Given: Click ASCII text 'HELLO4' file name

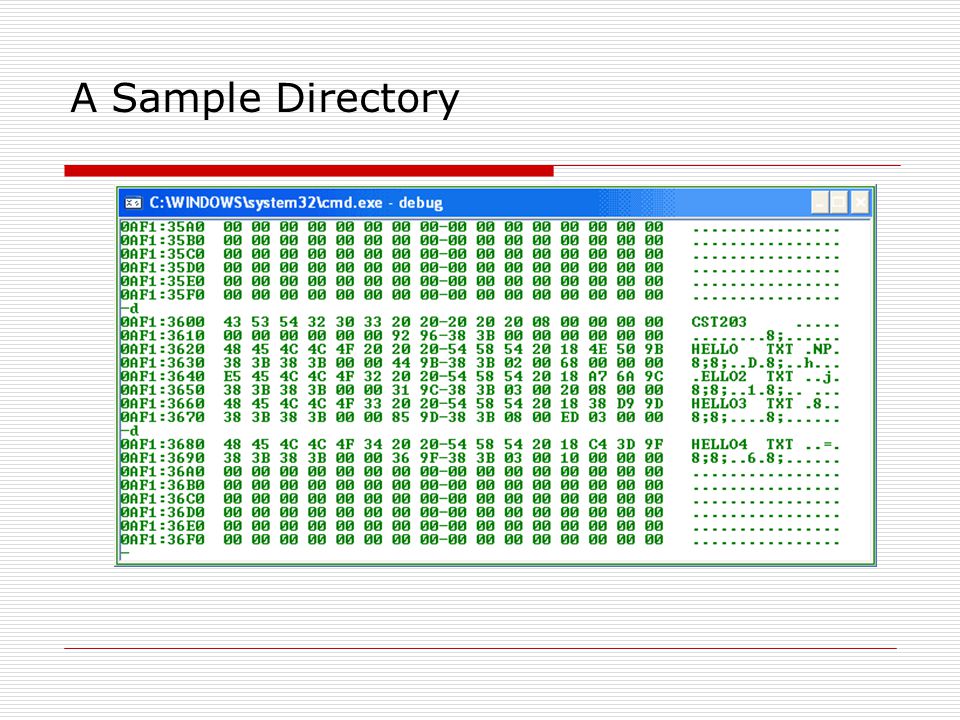Looking at the screenshot, I should click(719, 444).
